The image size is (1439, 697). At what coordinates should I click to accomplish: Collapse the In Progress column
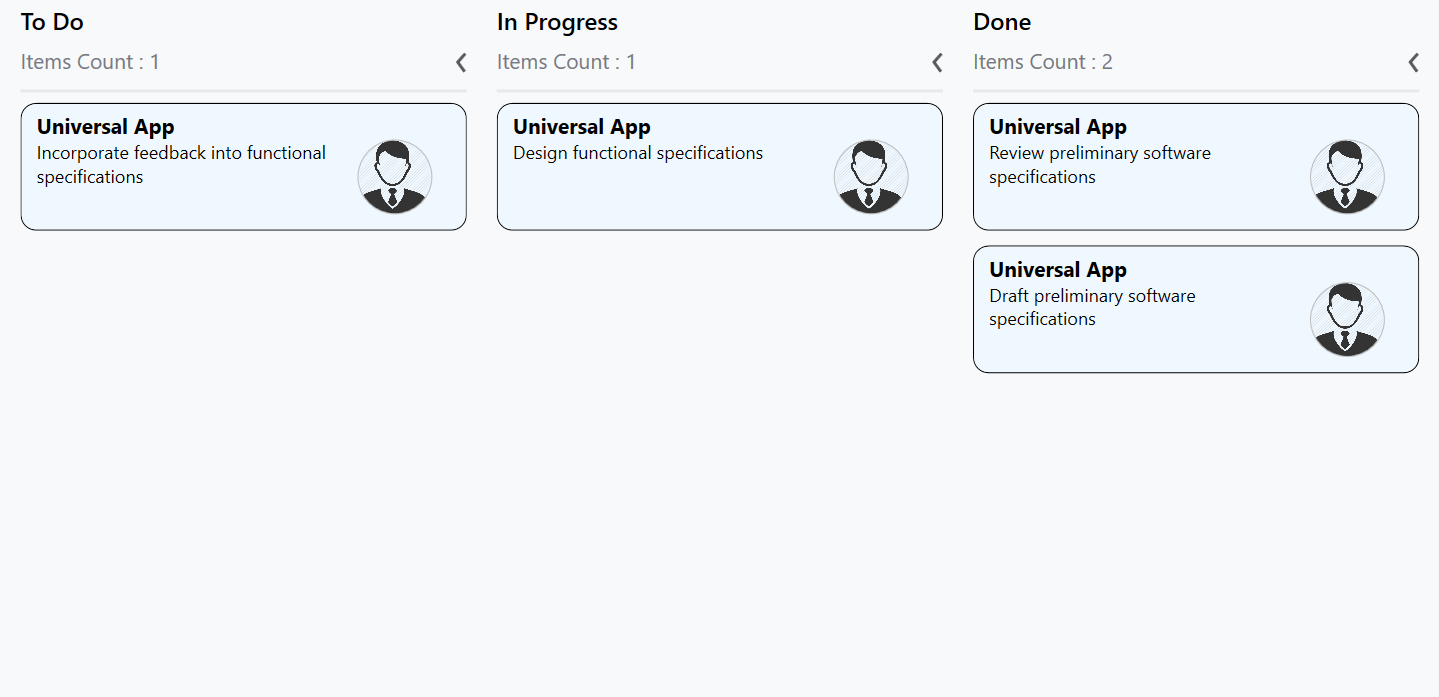(937, 63)
